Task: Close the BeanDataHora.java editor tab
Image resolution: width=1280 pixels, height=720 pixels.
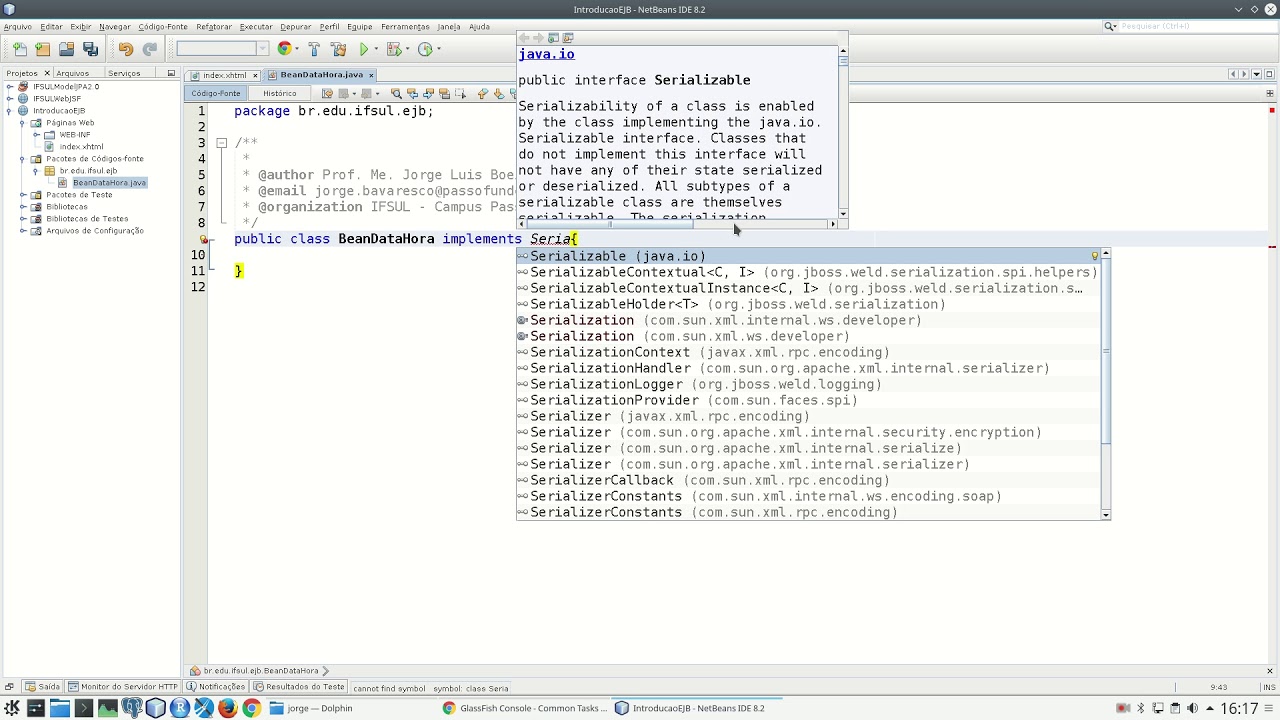Action: pos(371,75)
